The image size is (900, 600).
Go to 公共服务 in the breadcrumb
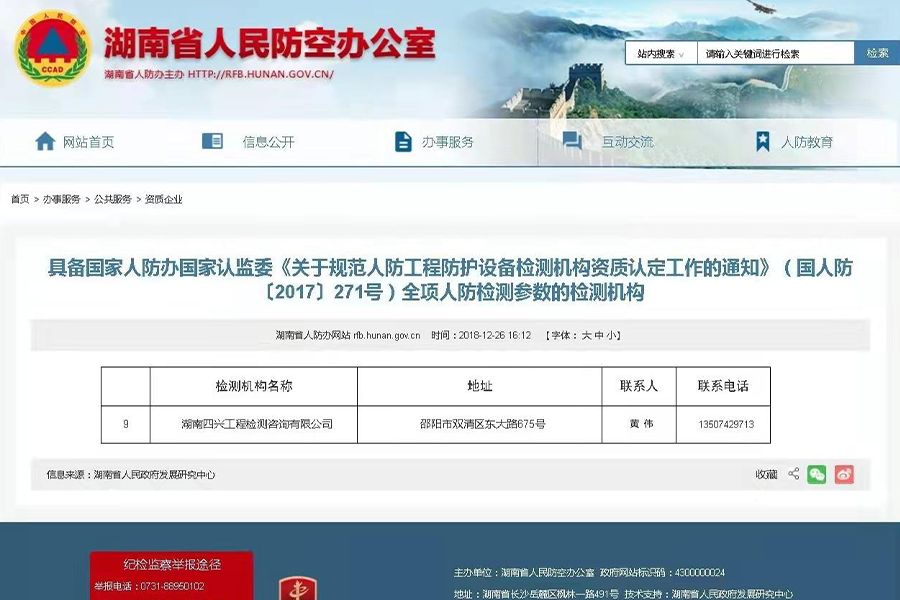(113, 199)
